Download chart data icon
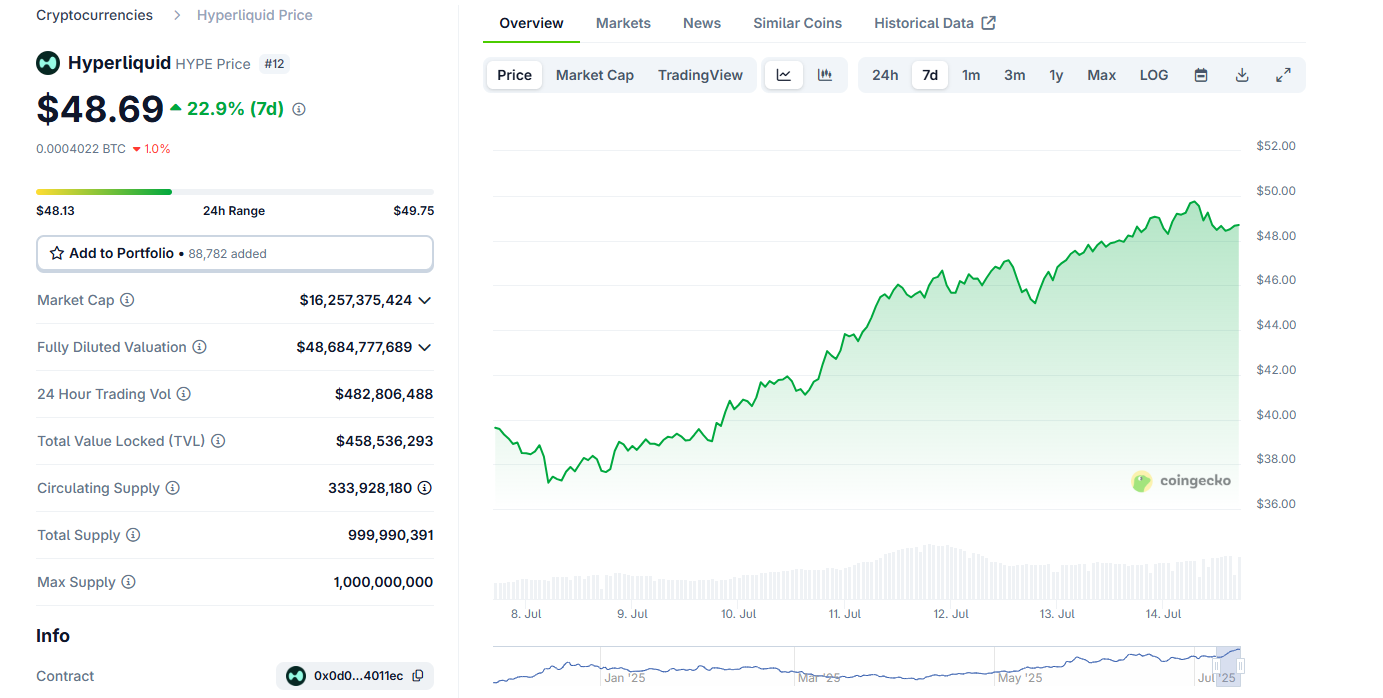The height and width of the screenshot is (698, 1383). 1242,75
